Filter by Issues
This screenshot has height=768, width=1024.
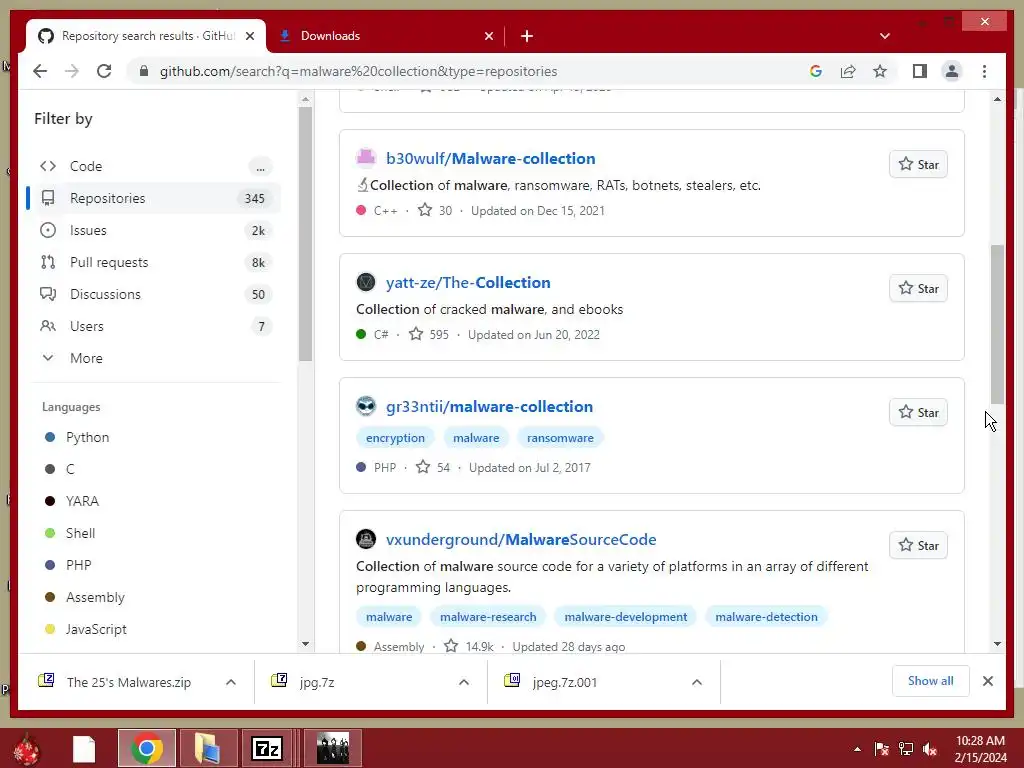155,230
